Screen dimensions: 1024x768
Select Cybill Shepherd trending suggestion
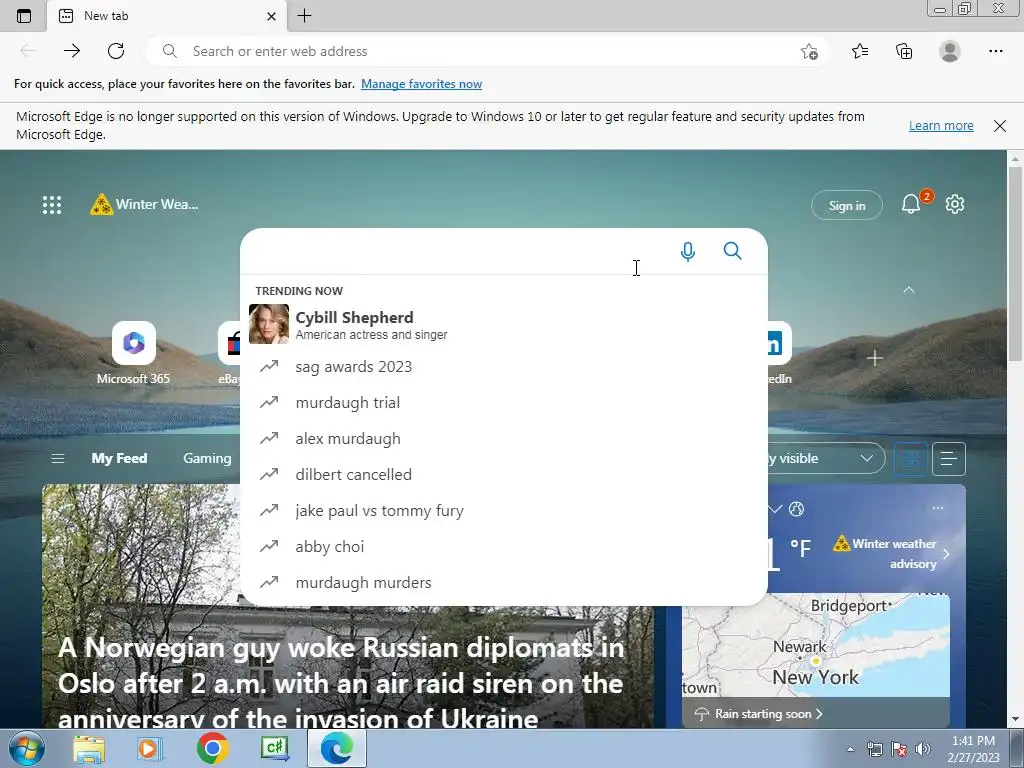(x=504, y=324)
